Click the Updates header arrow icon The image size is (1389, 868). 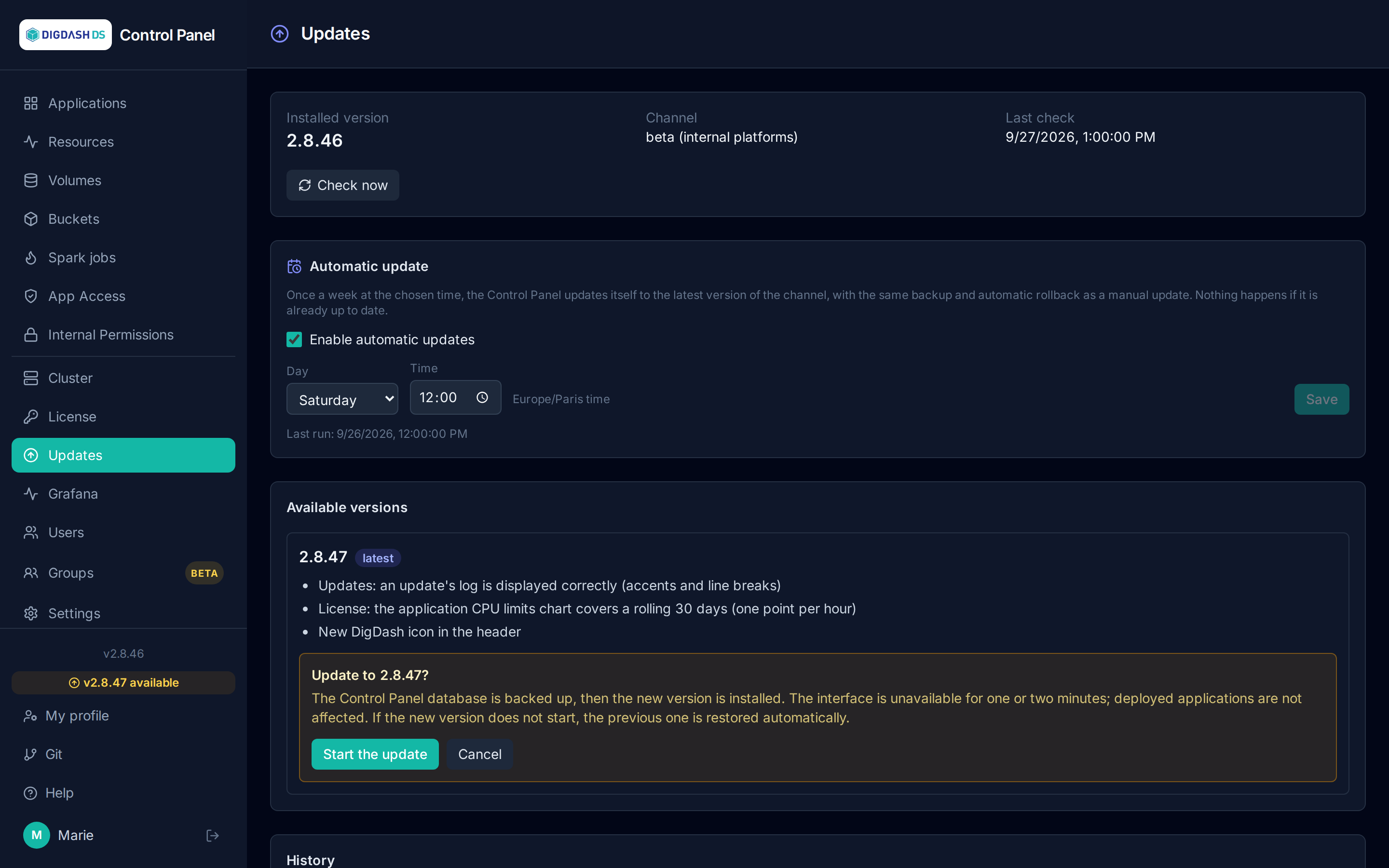(280, 34)
